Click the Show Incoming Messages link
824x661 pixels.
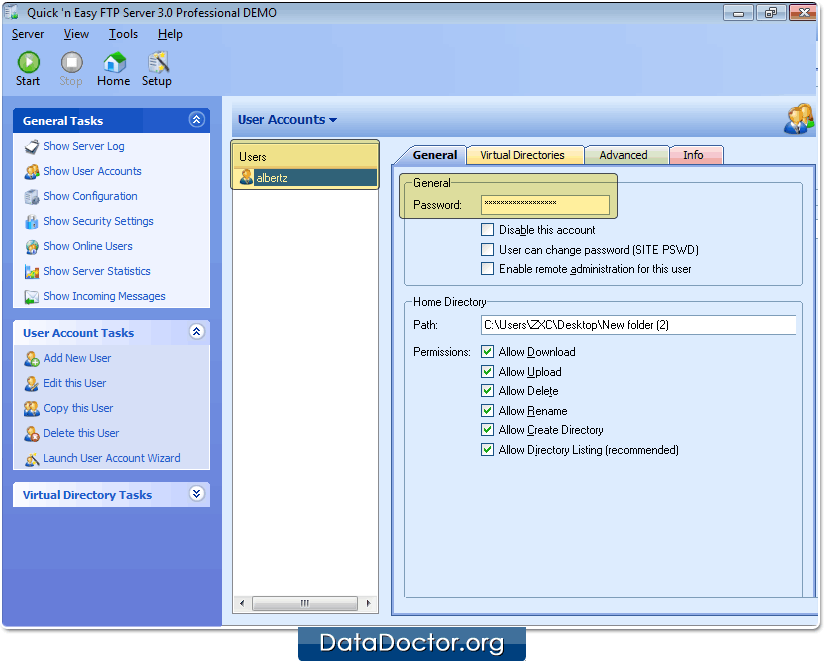104,296
